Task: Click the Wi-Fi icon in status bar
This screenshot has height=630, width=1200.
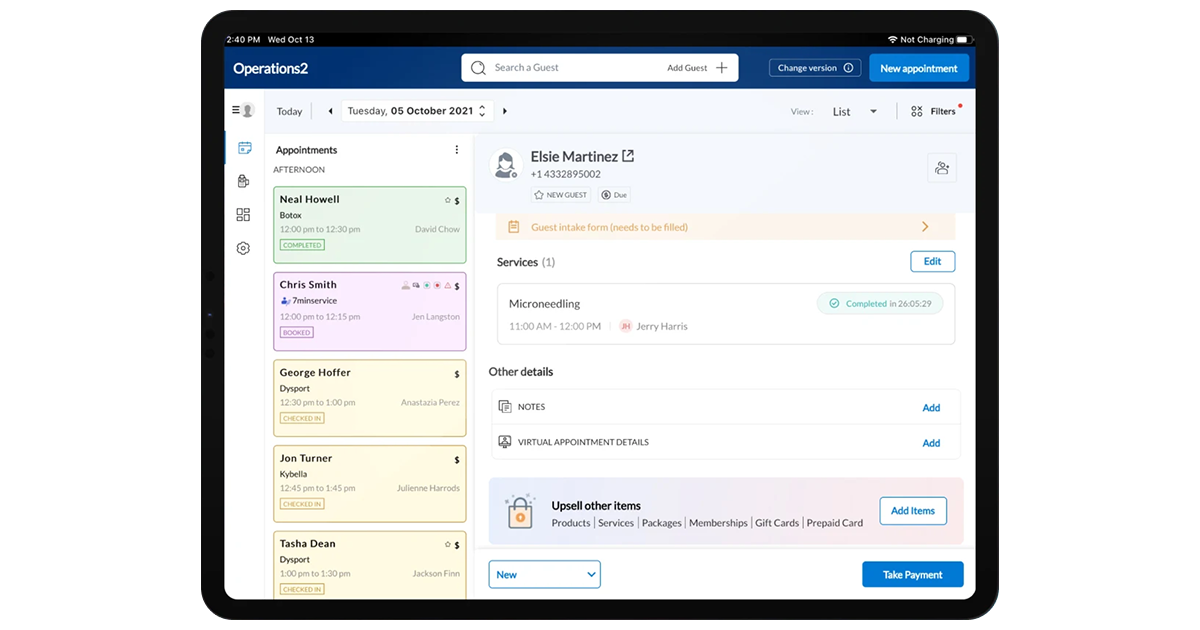Action: pyautogui.click(x=892, y=39)
